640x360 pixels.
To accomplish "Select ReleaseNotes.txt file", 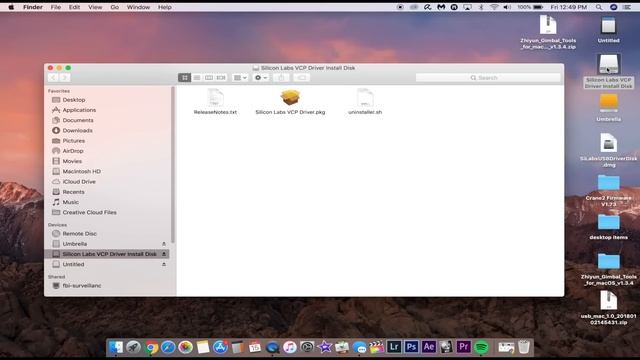I will point(215,102).
